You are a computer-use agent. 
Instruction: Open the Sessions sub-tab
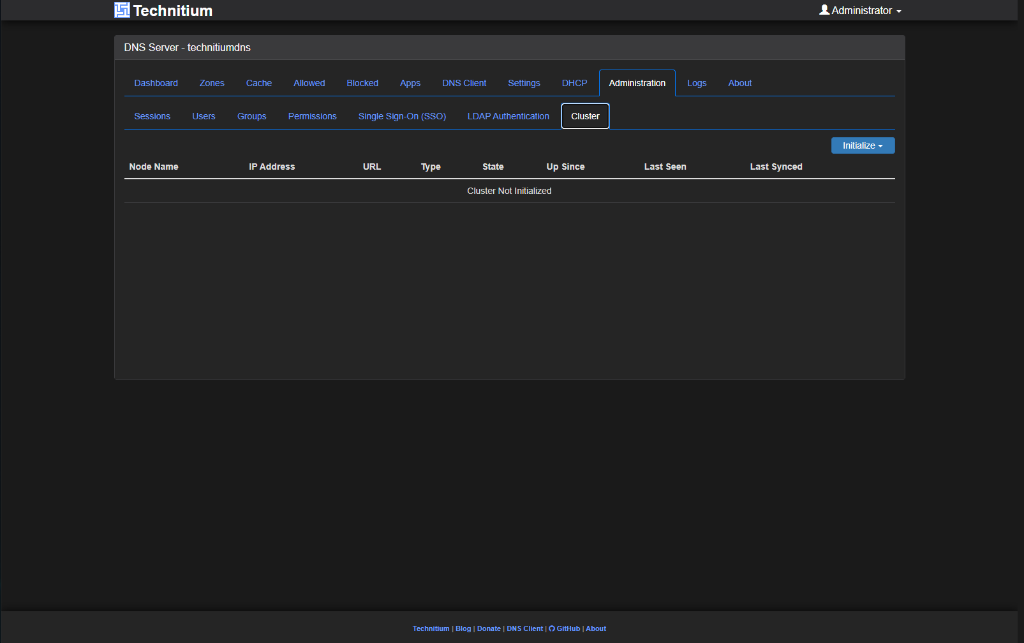[152, 116]
